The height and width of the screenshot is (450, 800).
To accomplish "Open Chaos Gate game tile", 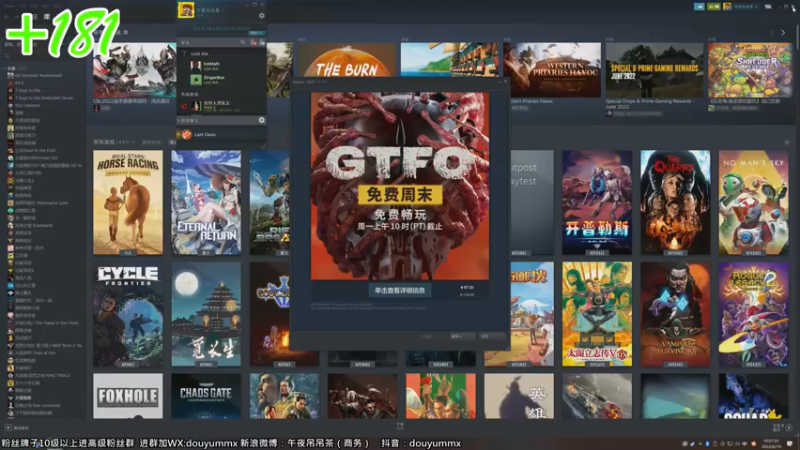I will point(206,396).
